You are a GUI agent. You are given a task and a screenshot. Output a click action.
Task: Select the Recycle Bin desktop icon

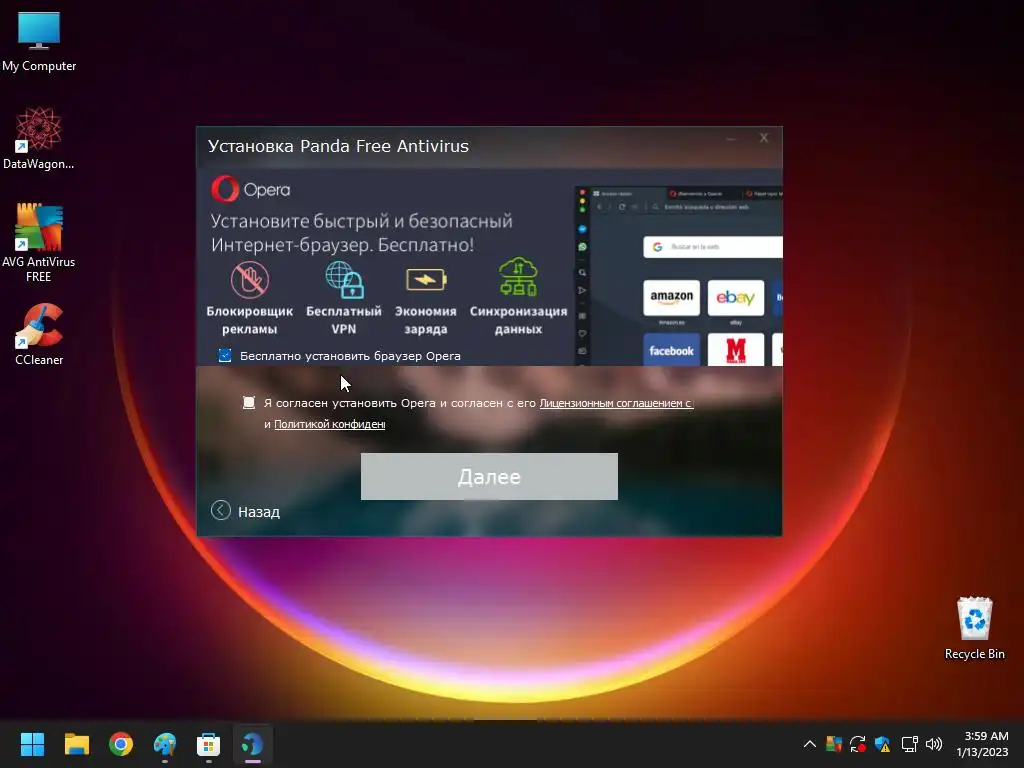pos(974,628)
